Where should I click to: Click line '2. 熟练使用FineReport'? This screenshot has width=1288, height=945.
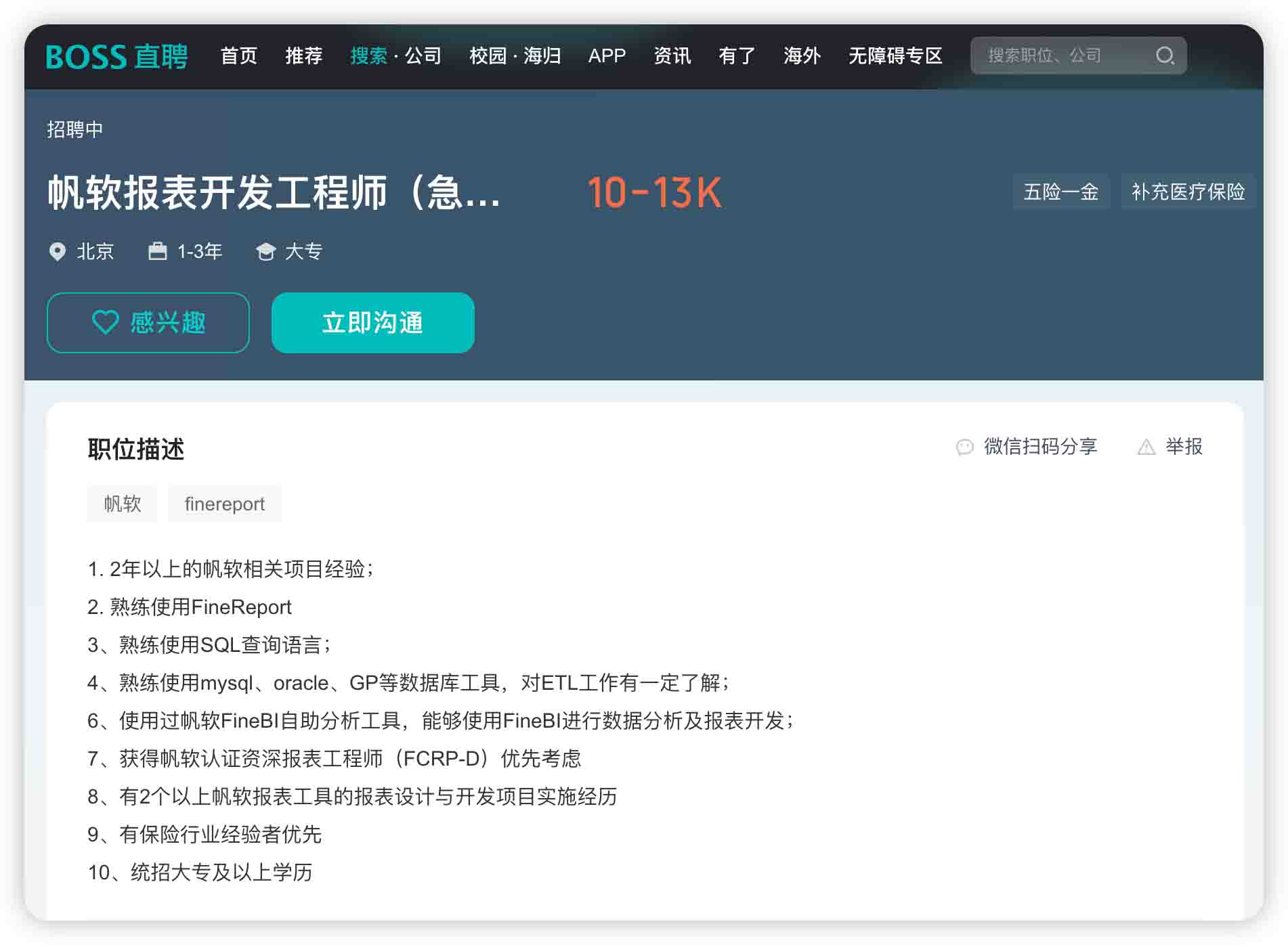point(190,607)
